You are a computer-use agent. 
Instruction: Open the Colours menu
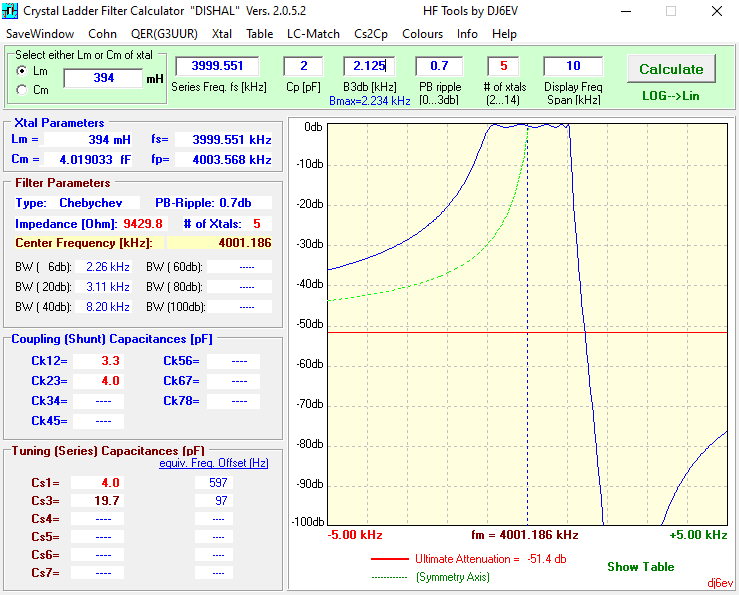[422, 34]
